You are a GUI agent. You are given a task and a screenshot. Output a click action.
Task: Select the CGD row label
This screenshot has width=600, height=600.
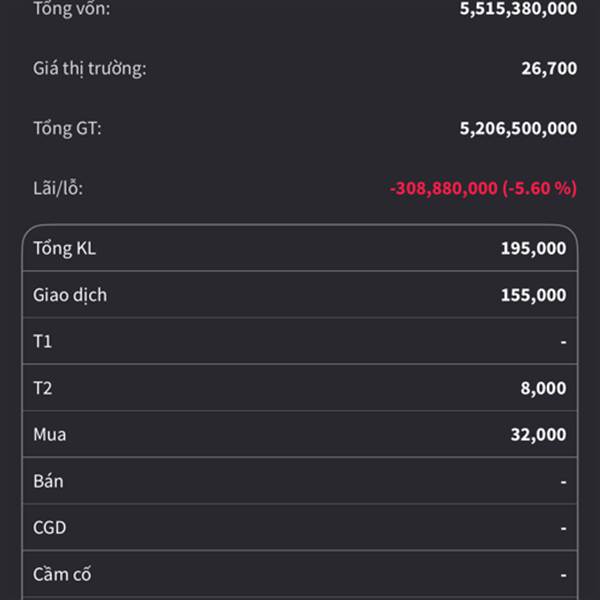pos(50,528)
